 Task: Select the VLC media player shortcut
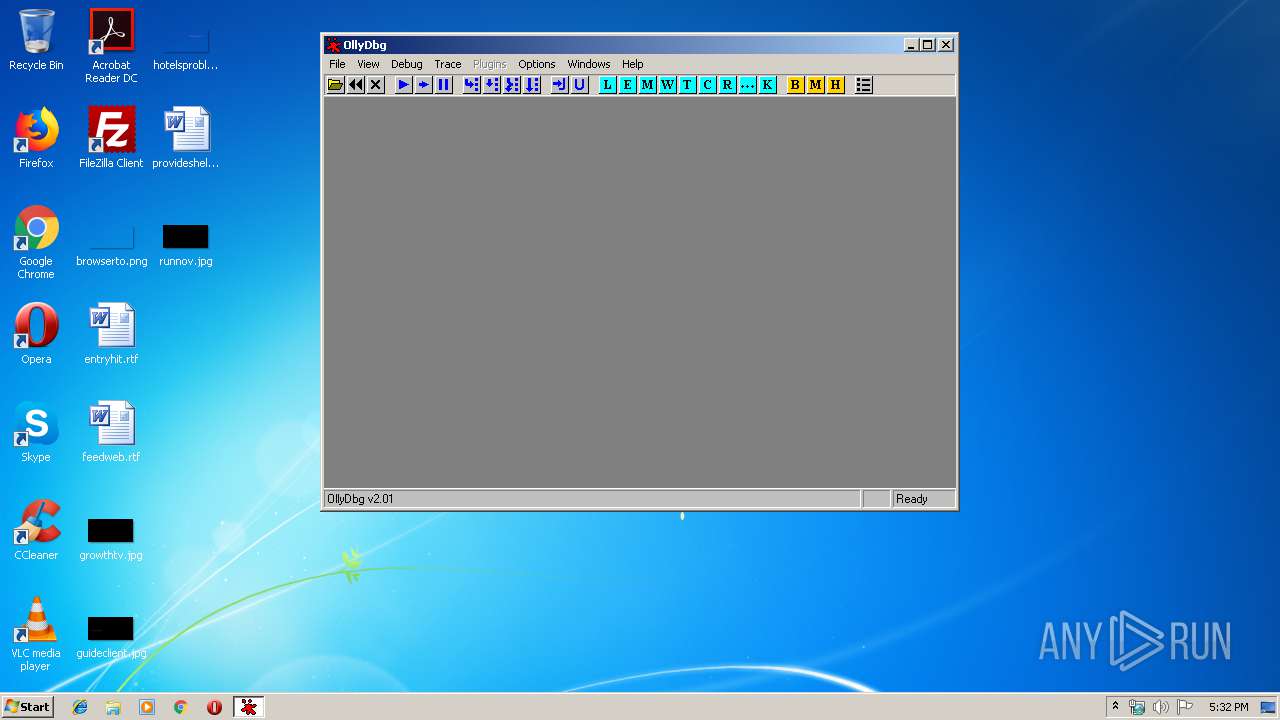pyautogui.click(x=36, y=634)
